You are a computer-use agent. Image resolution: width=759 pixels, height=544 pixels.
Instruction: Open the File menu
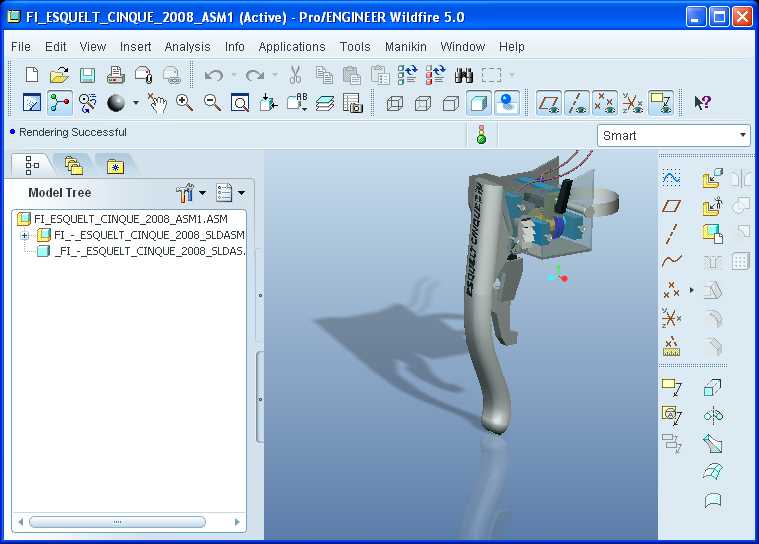click(21, 46)
